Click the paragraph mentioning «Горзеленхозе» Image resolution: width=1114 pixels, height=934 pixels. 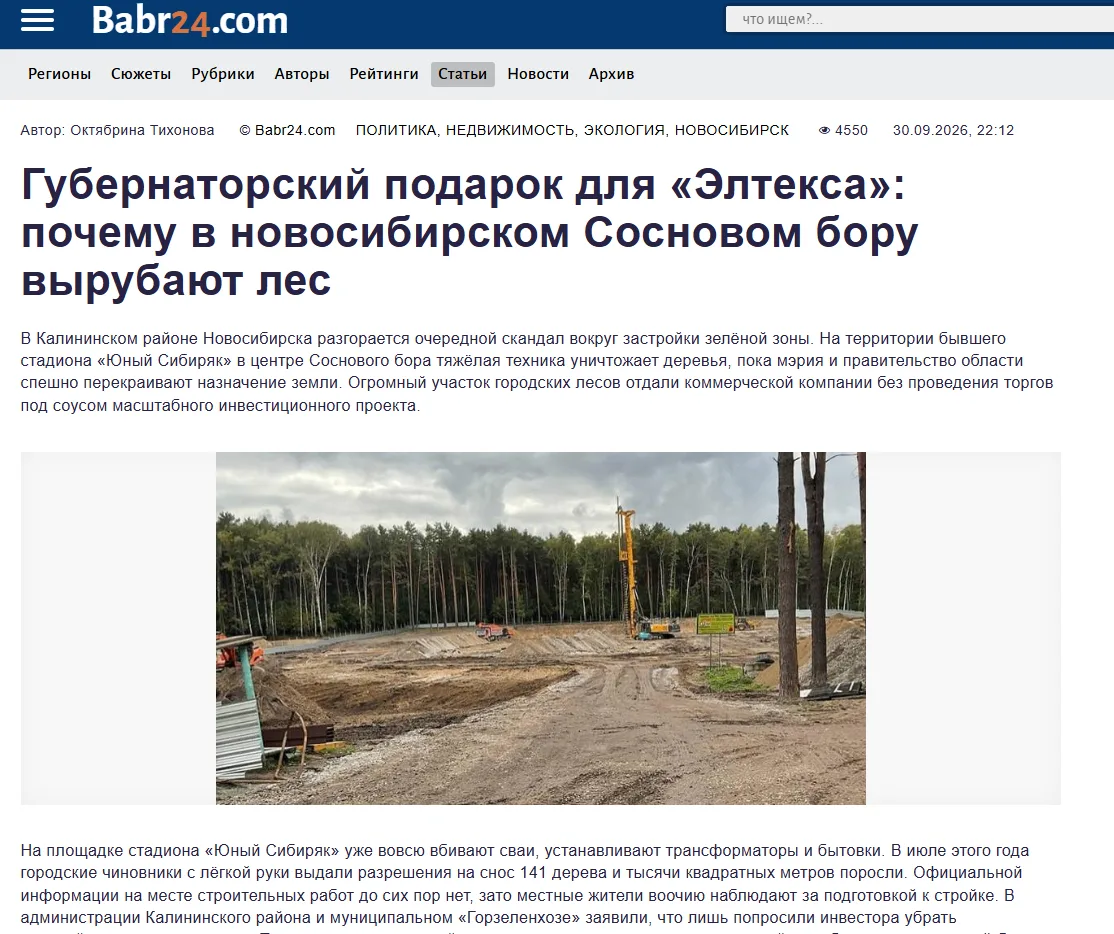[x=525, y=888]
